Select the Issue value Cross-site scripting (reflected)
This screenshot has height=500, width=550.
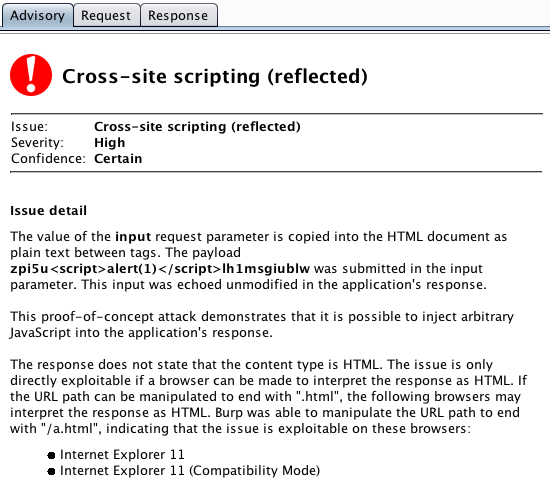point(197,127)
